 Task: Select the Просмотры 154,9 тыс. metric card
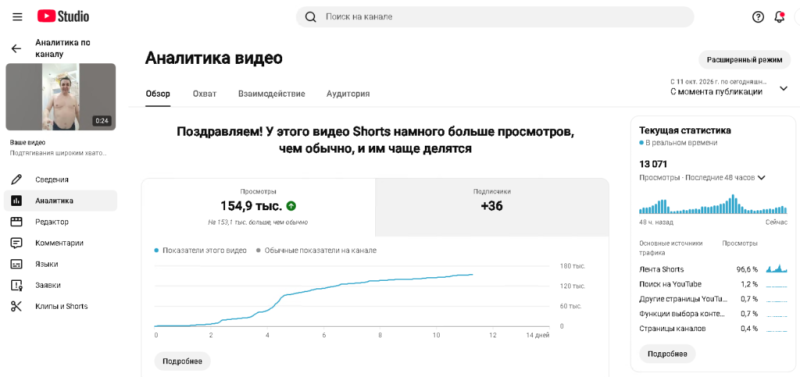coord(258,207)
